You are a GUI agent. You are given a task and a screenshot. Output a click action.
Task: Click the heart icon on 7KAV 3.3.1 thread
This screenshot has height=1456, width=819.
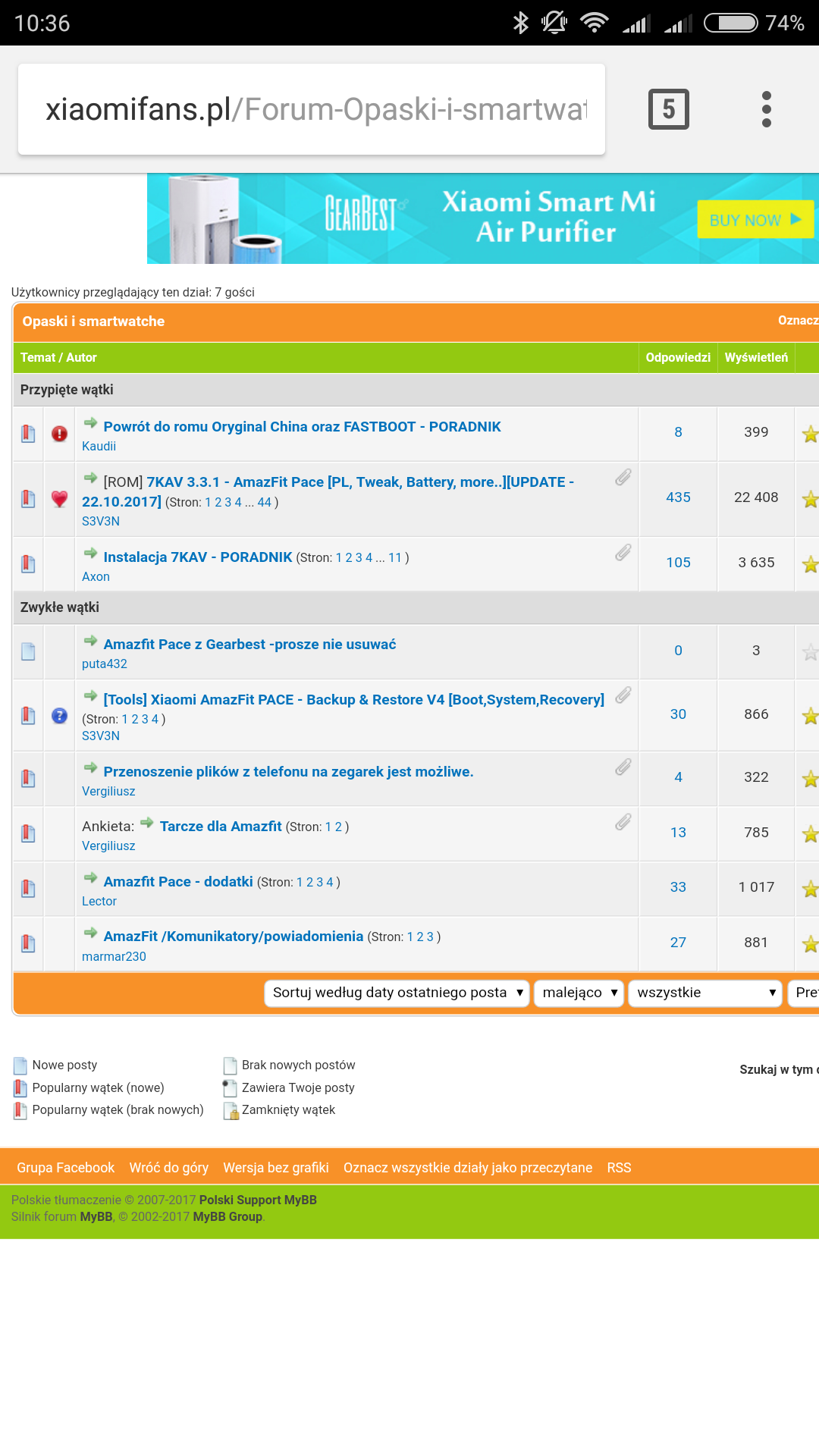[59, 498]
